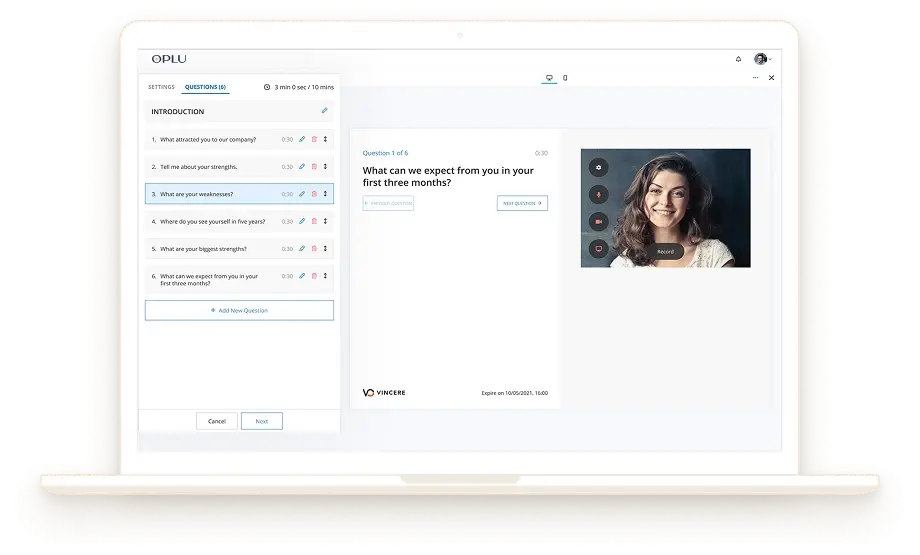Switch to the Settings tab
Viewport: 920px width, 555px height.
point(161,87)
